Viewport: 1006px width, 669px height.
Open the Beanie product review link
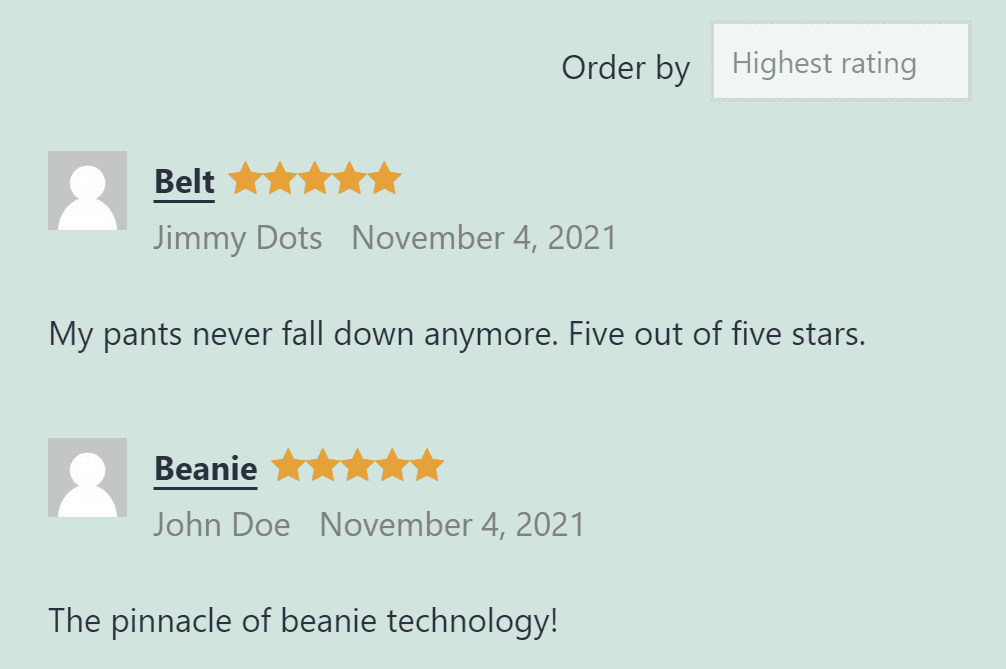point(205,467)
